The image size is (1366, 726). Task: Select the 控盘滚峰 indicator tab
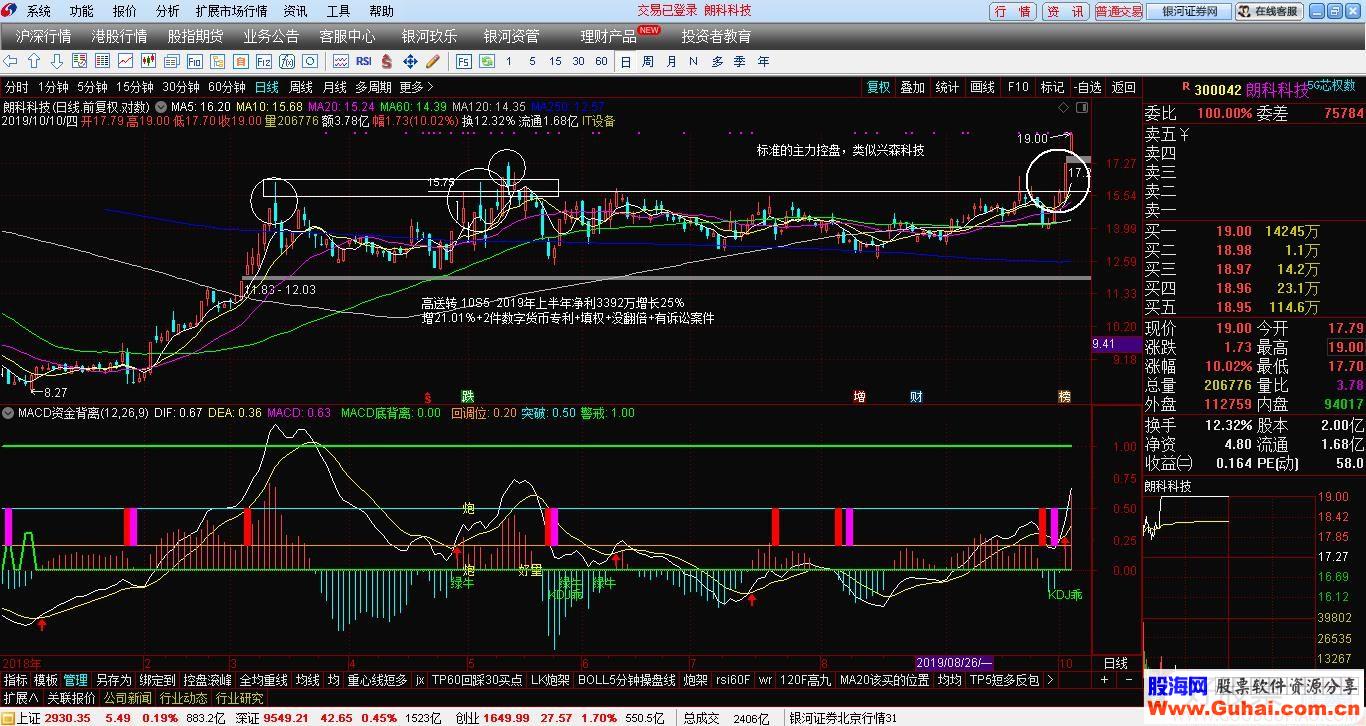pos(207,680)
